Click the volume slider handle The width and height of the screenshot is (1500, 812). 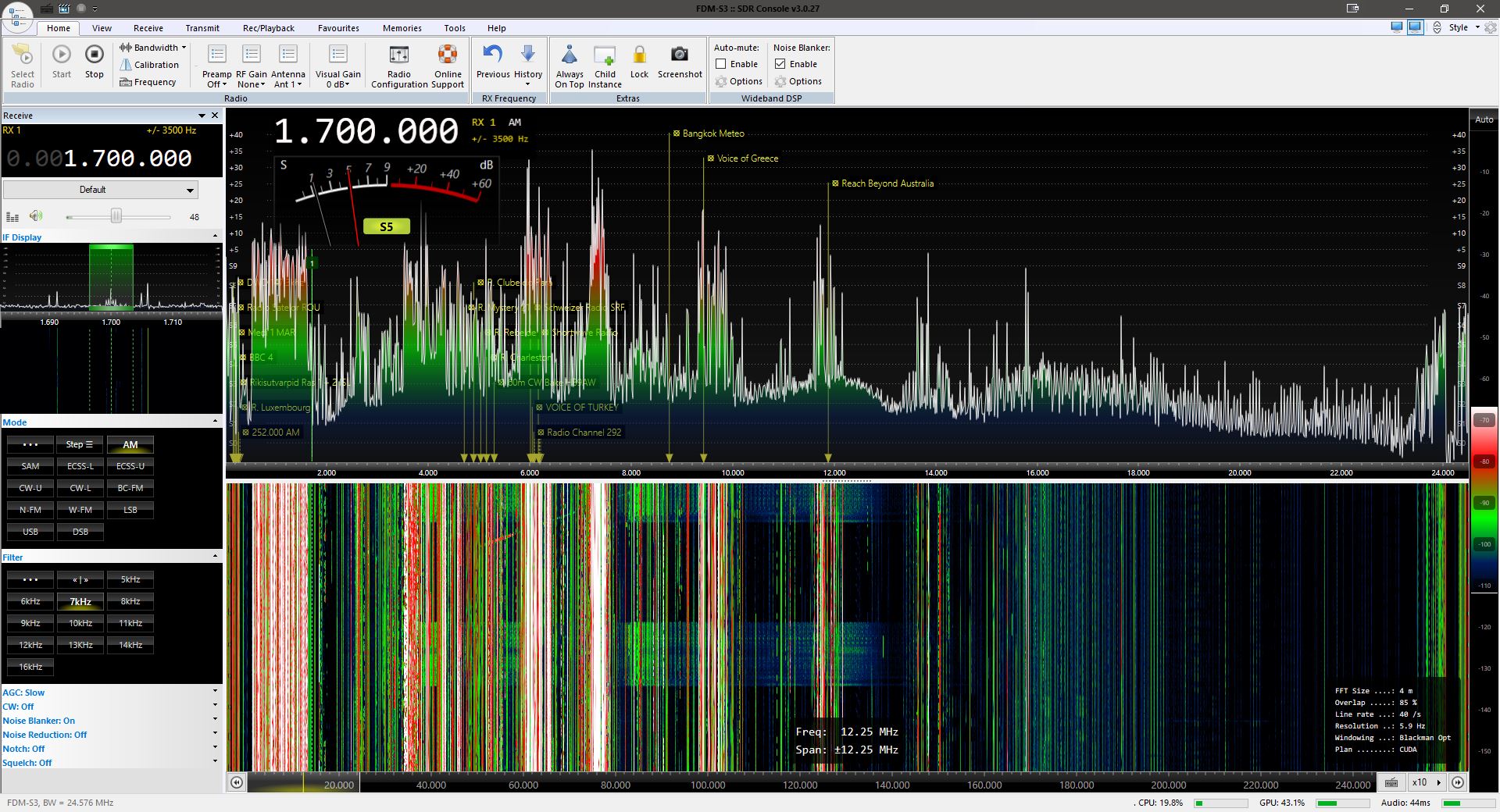(116, 216)
